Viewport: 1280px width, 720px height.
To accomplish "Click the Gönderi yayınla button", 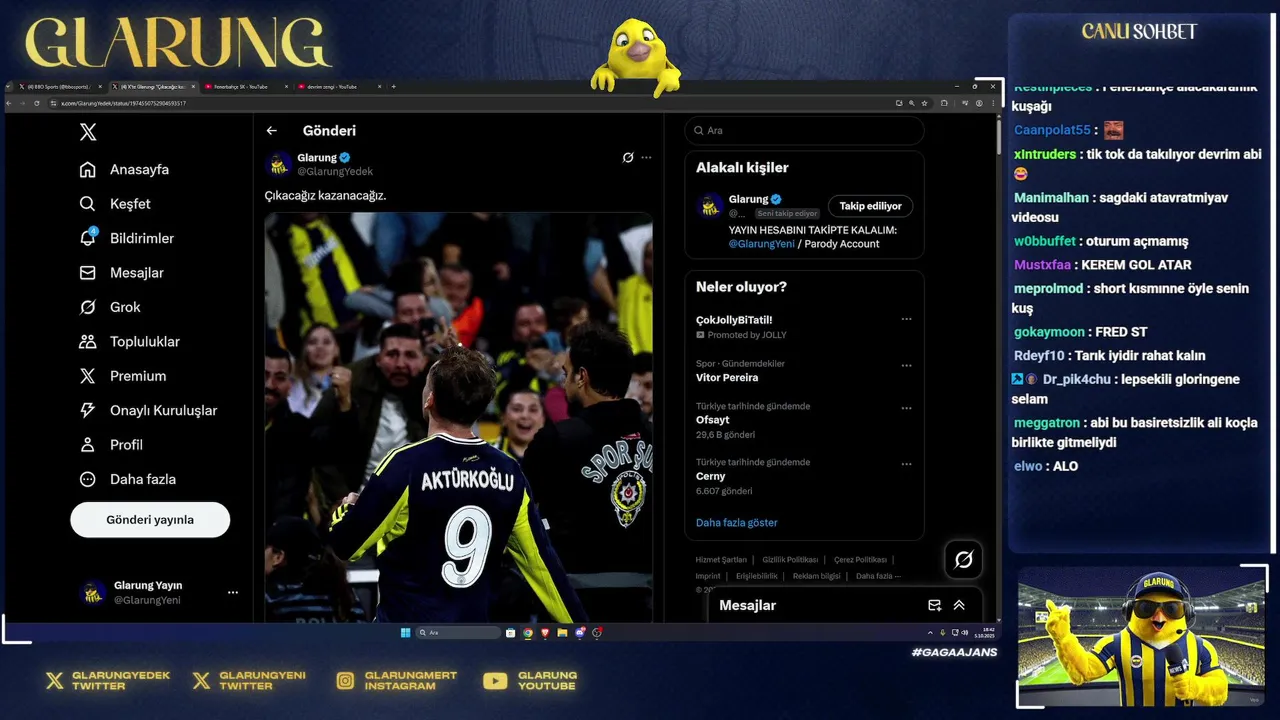I will (x=150, y=520).
